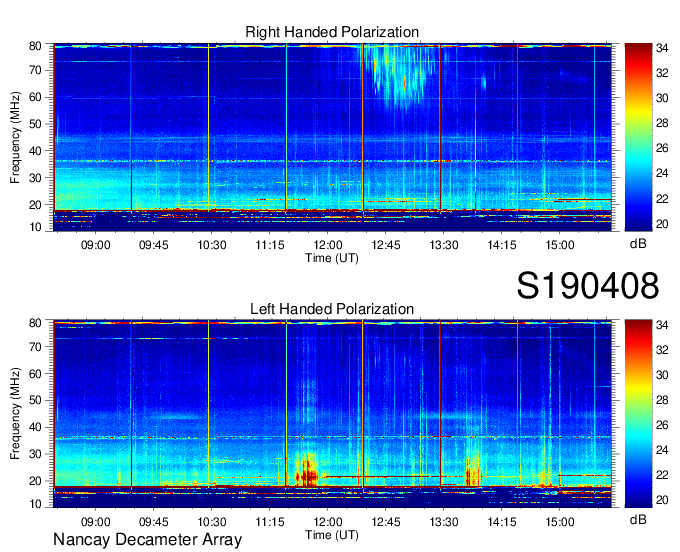Click the dB label under the upper colorbar
The height and width of the screenshot is (552, 680).
point(638,244)
